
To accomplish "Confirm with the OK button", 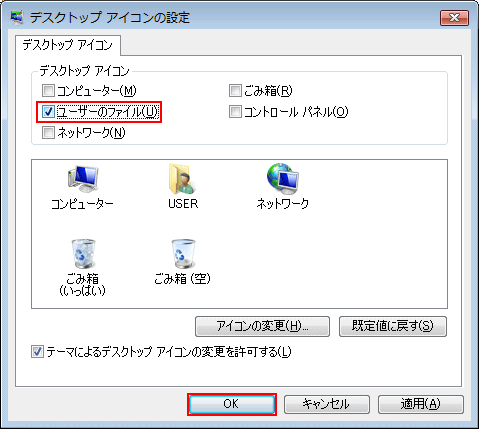I will [232, 404].
